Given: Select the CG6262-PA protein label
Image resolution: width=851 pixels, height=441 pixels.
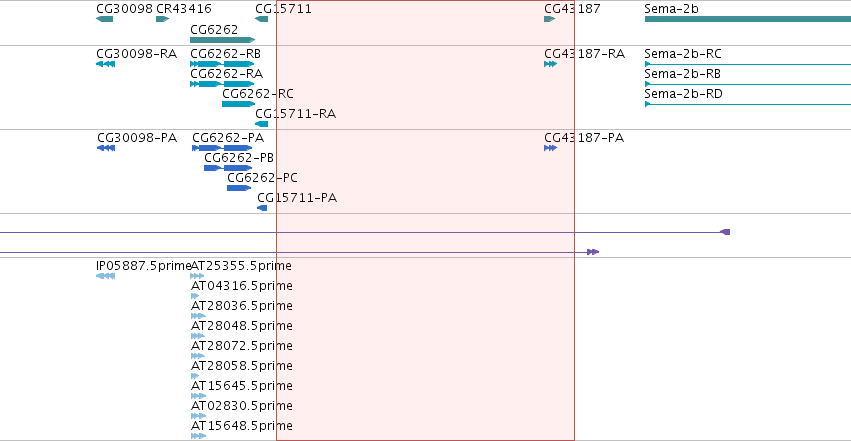Looking at the screenshot, I should [228, 138].
